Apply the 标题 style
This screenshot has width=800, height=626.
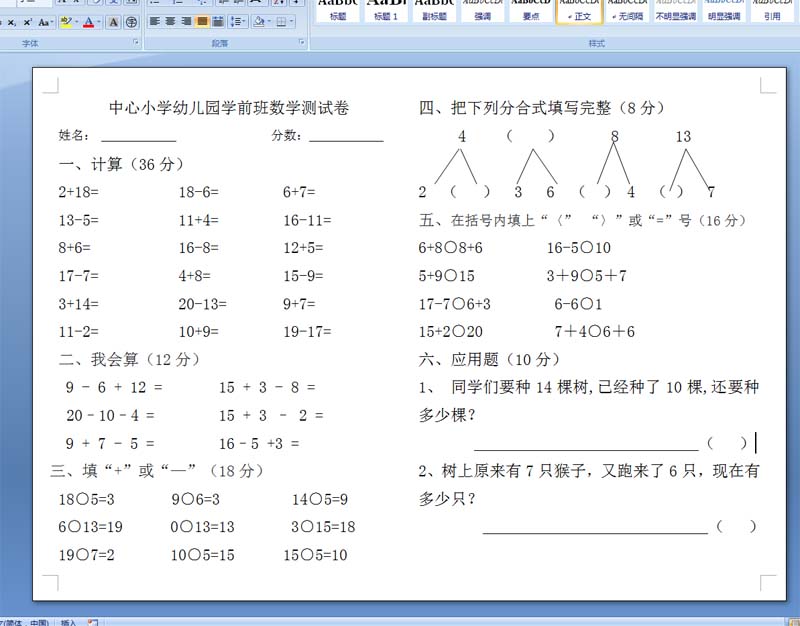click(338, 10)
